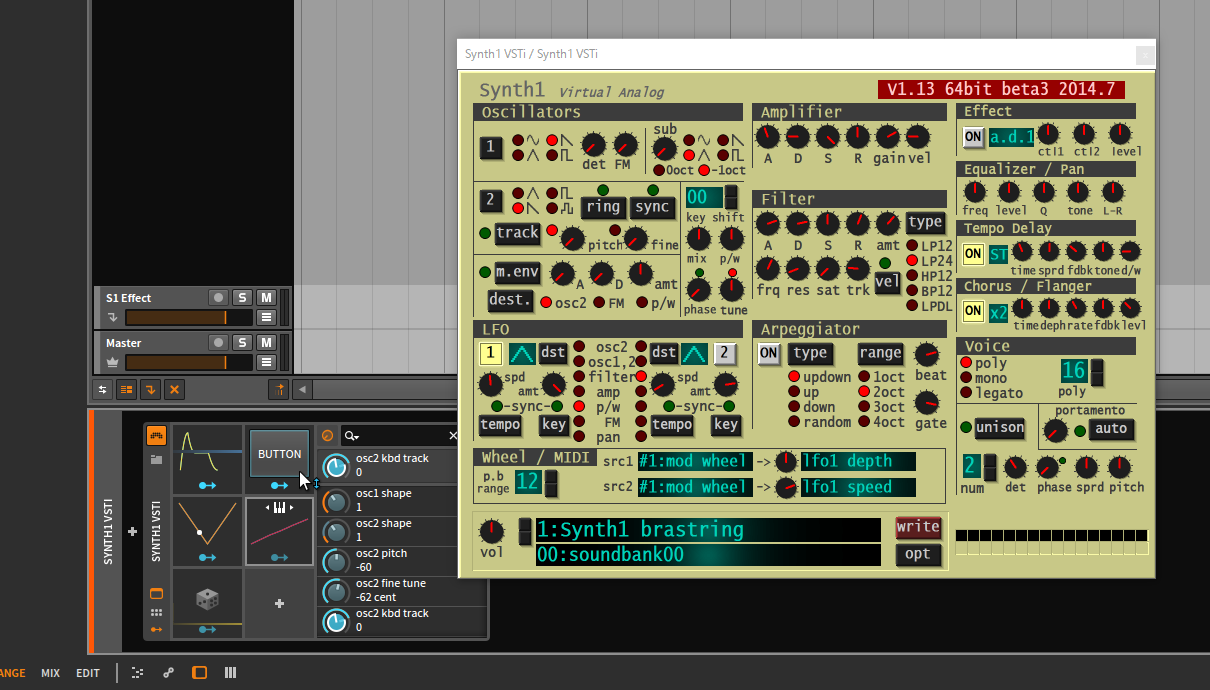Solo the Master track
The width and height of the screenshot is (1210, 690).
coord(242,342)
